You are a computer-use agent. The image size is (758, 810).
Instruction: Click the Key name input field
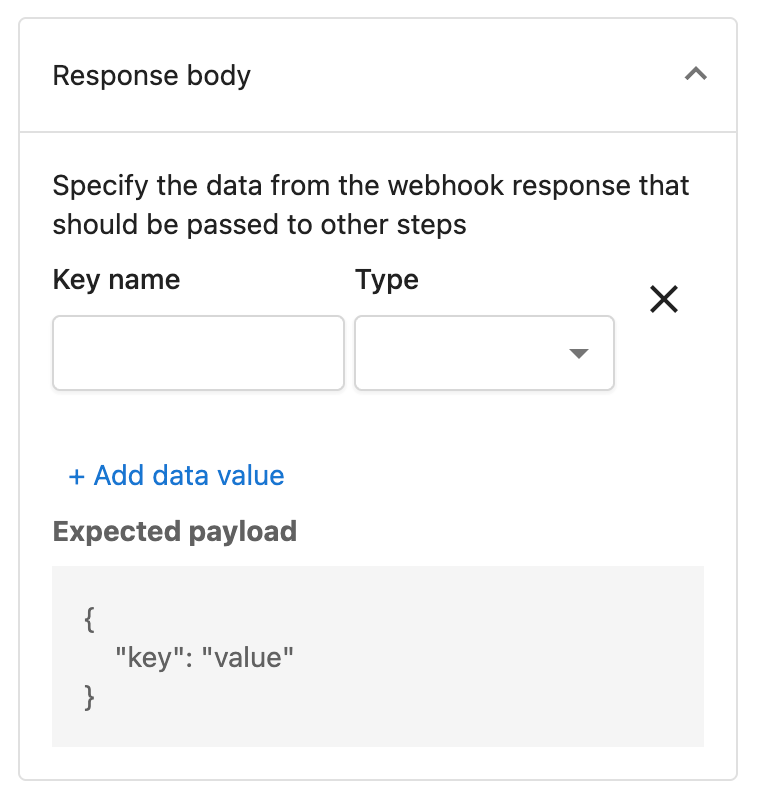[198, 353]
